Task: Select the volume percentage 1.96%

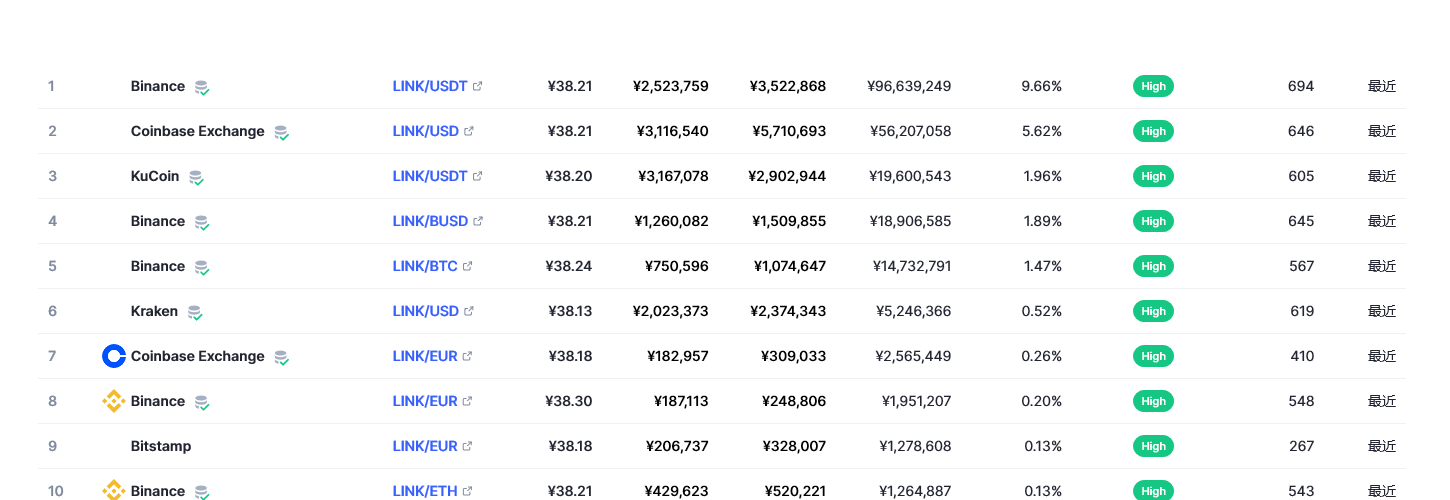Action: pyautogui.click(x=1042, y=176)
